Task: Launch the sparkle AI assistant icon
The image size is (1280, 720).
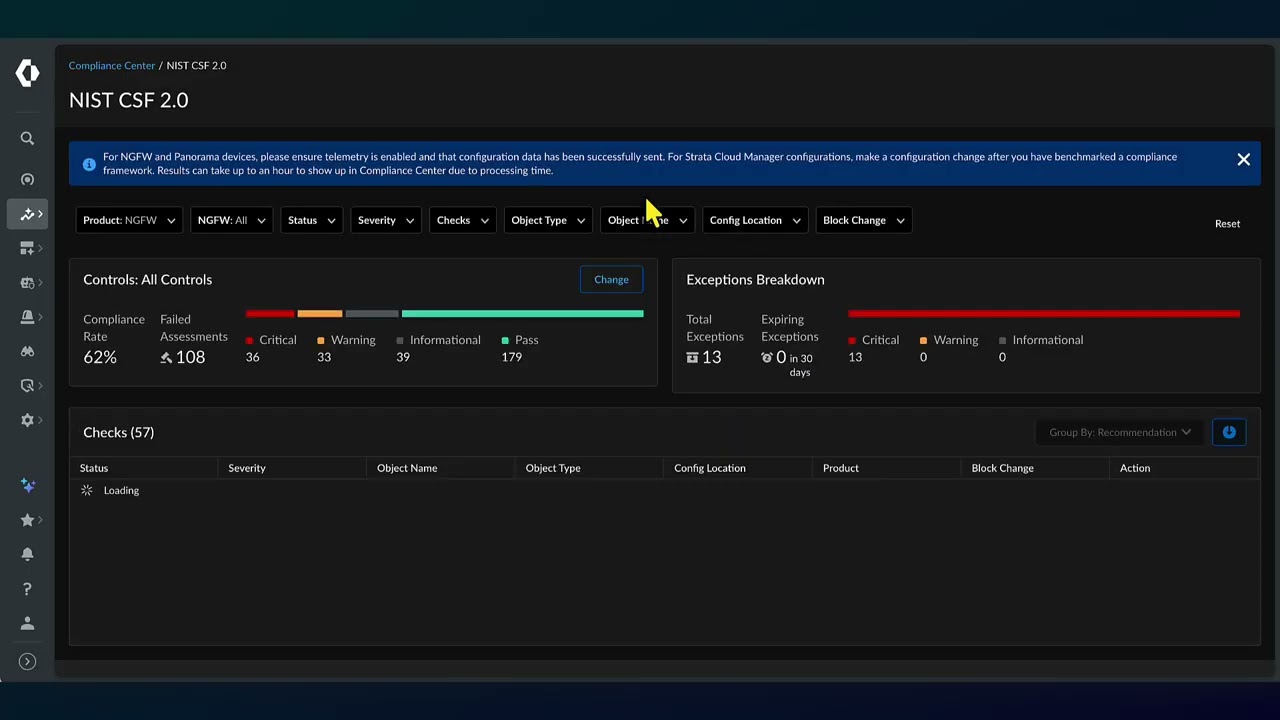Action: click(x=27, y=486)
